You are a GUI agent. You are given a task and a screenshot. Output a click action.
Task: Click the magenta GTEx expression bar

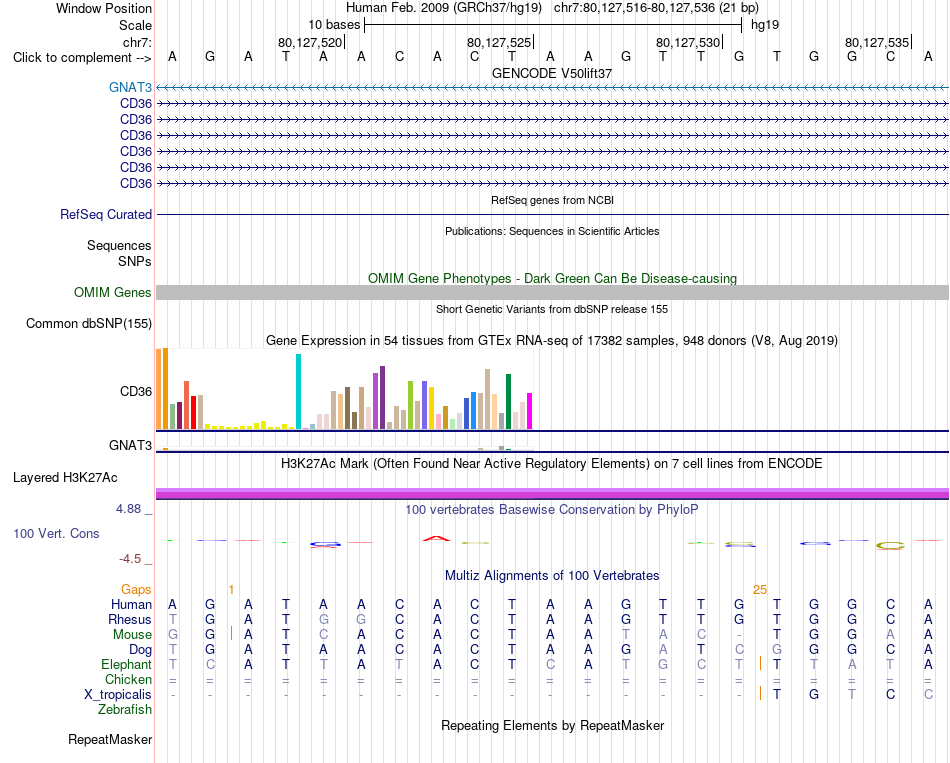click(x=529, y=411)
